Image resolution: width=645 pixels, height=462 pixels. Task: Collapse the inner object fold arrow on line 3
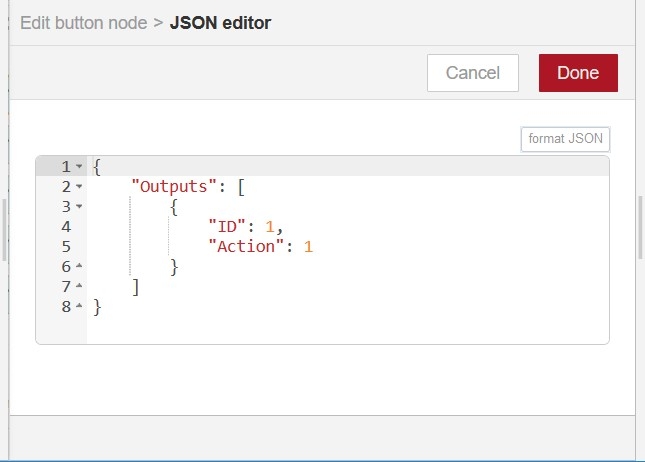pyautogui.click(x=80, y=206)
